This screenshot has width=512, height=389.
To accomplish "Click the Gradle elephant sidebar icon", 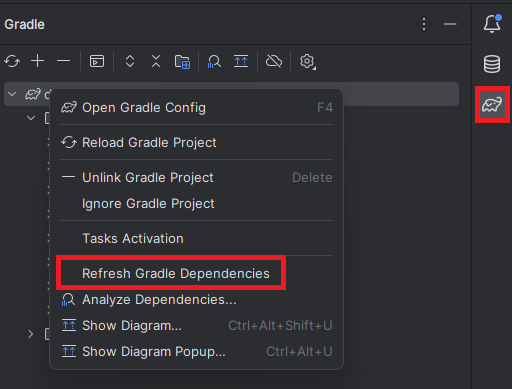I will [x=492, y=105].
